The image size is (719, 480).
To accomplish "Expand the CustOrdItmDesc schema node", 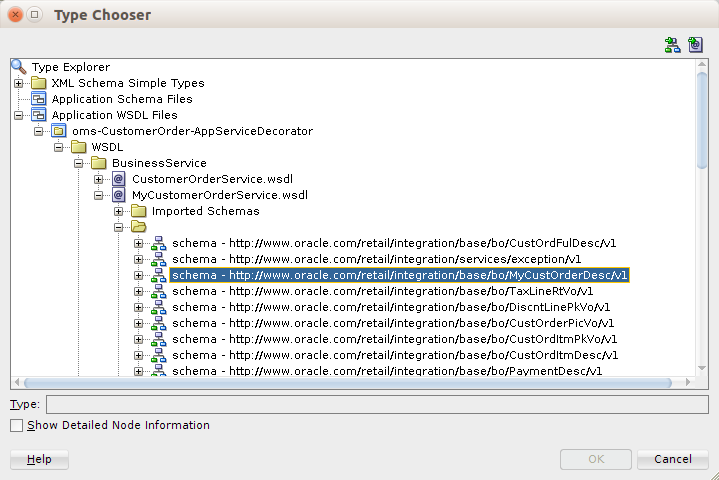I will click(x=138, y=356).
